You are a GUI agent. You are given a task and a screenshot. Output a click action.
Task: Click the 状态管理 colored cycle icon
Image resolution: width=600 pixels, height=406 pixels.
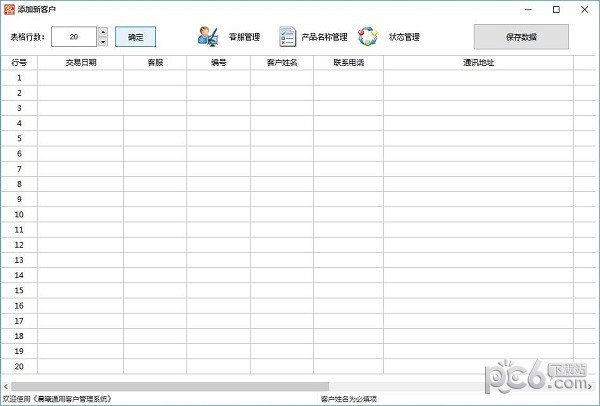[x=368, y=37]
